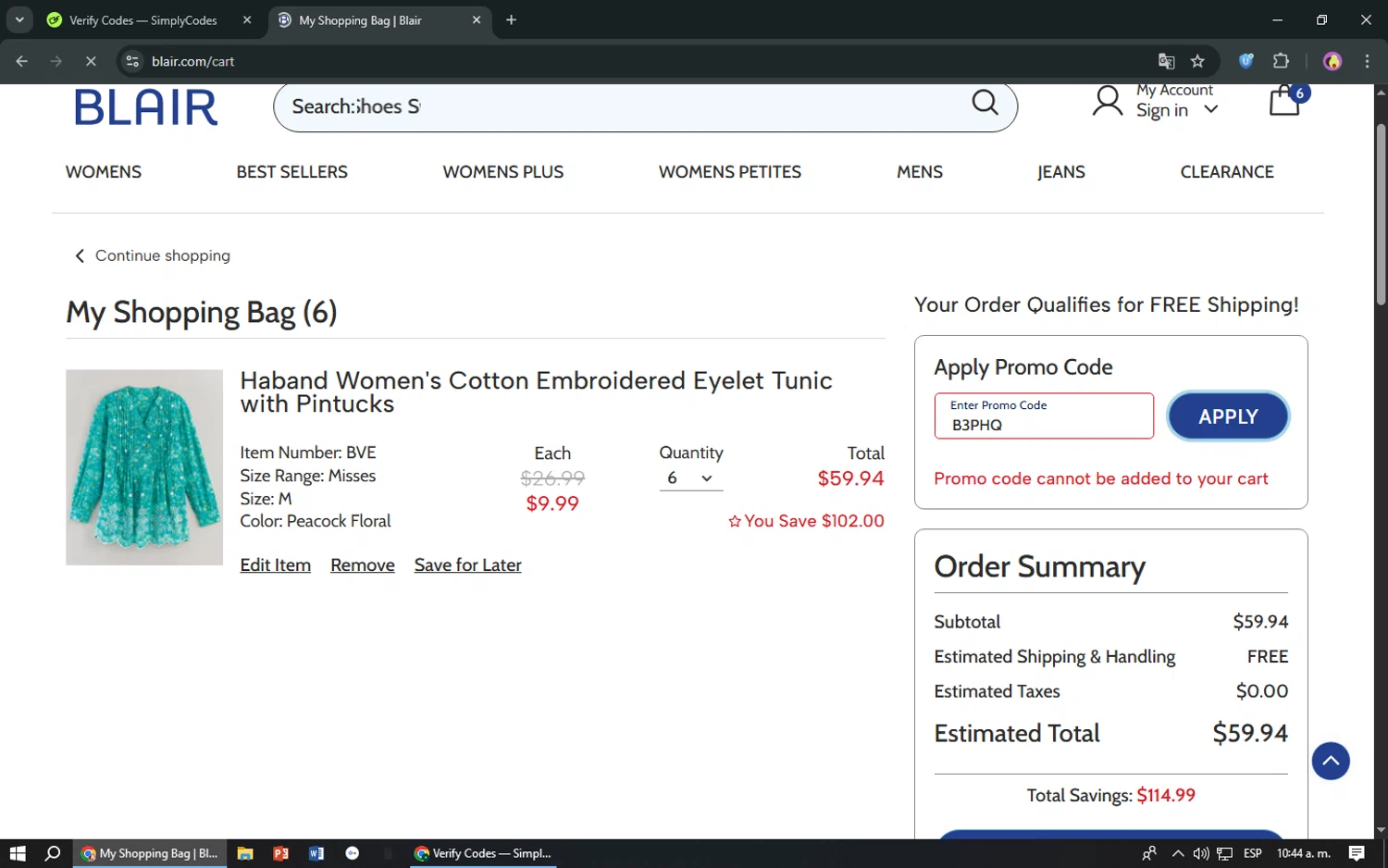Open the Quantity dropdown showing 6
Image resolution: width=1388 pixels, height=868 pixels.
[x=690, y=478]
